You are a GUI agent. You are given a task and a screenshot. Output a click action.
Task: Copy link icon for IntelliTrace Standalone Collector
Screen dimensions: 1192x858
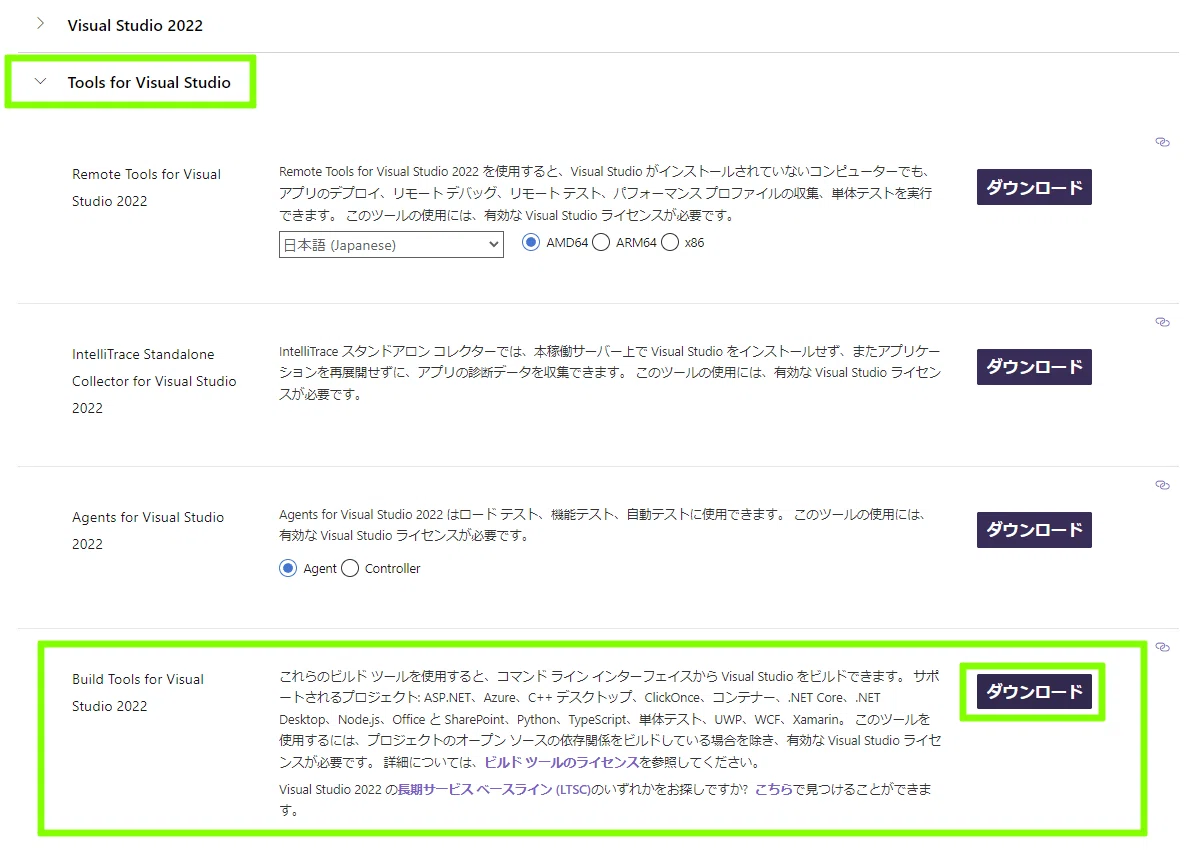click(1162, 322)
